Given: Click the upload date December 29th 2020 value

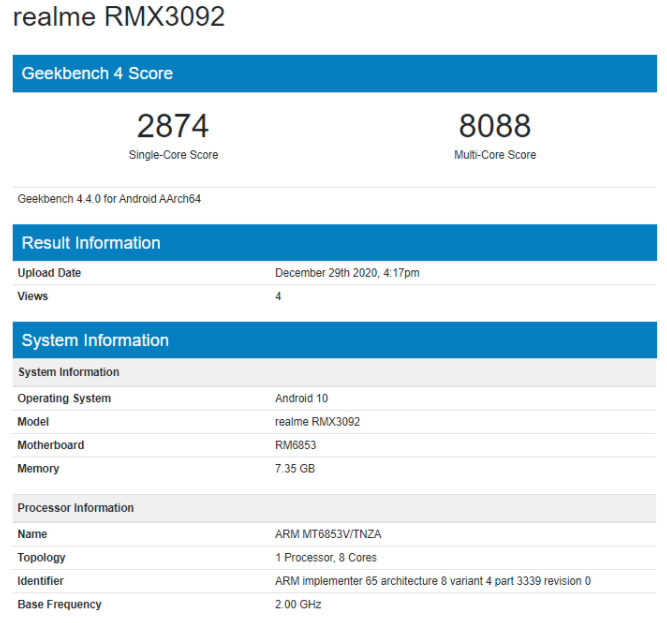Looking at the screenshot, I should 347,273.
